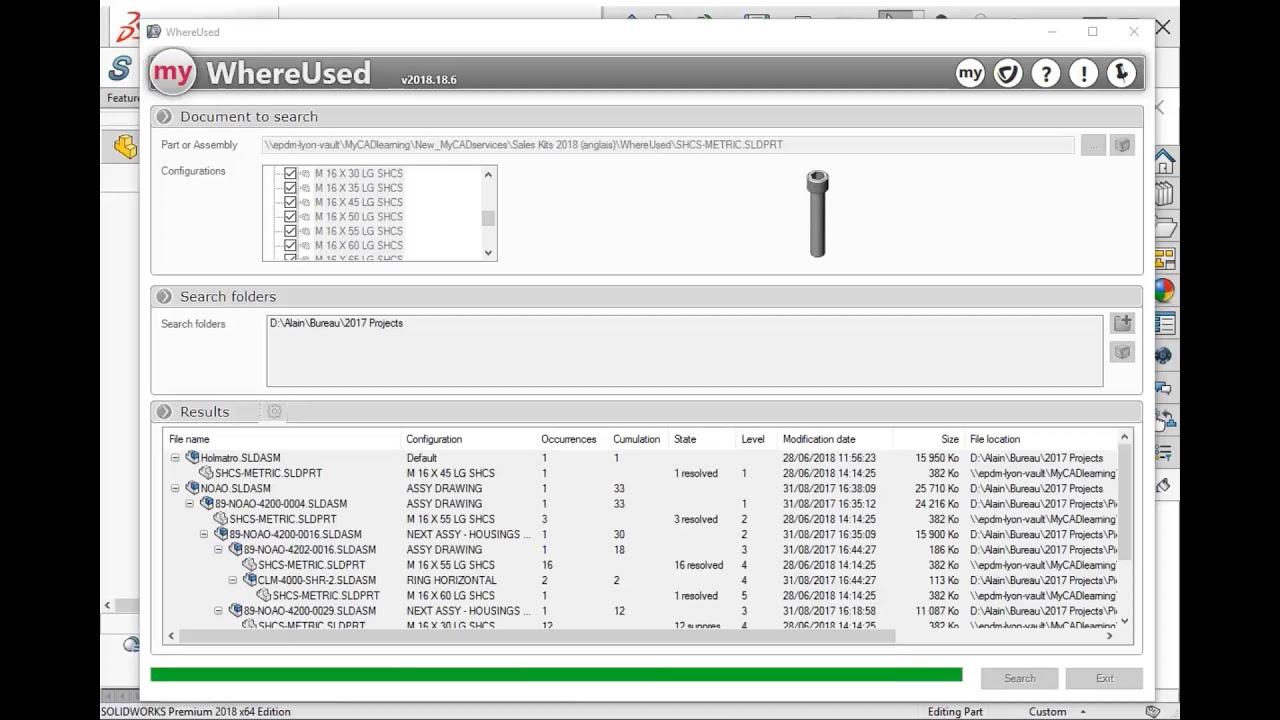Open Design Library icon in SOLIDWORKS task pane
The width and height of the screenshot is (1280, 720).
pos(1164,194)
